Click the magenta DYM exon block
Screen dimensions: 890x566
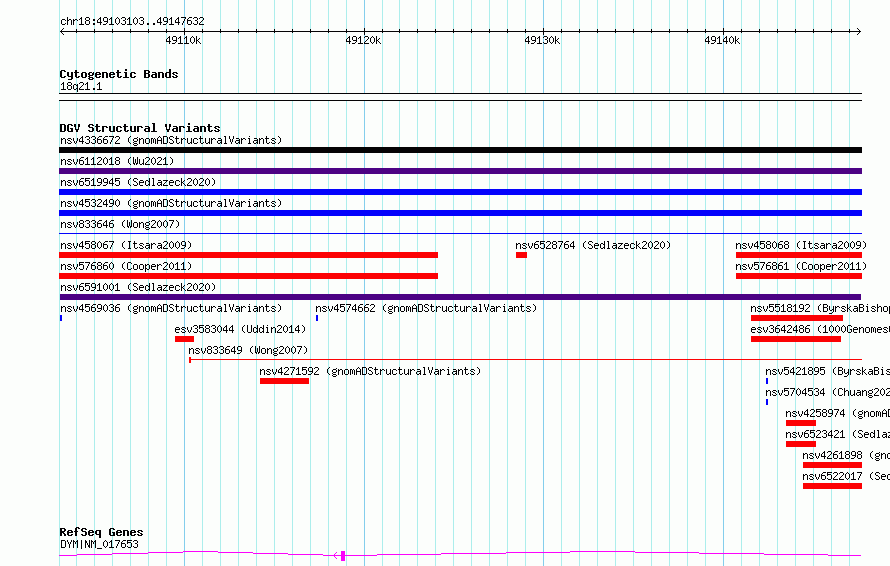(343, 556)
